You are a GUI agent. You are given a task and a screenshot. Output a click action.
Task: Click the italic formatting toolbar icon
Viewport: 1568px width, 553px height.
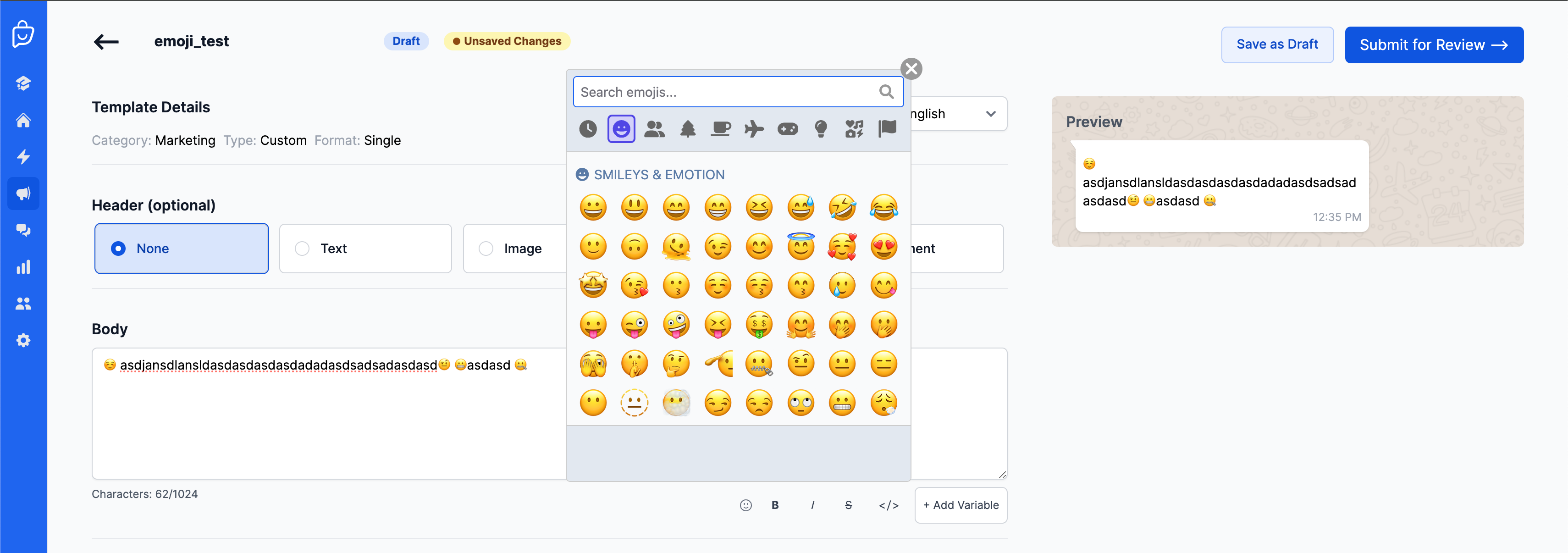point(812,505)
